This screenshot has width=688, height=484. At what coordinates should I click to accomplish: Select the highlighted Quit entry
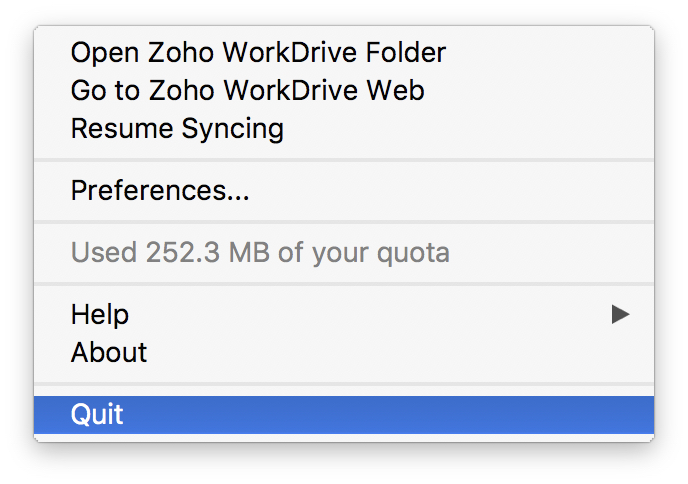[343, 414]
